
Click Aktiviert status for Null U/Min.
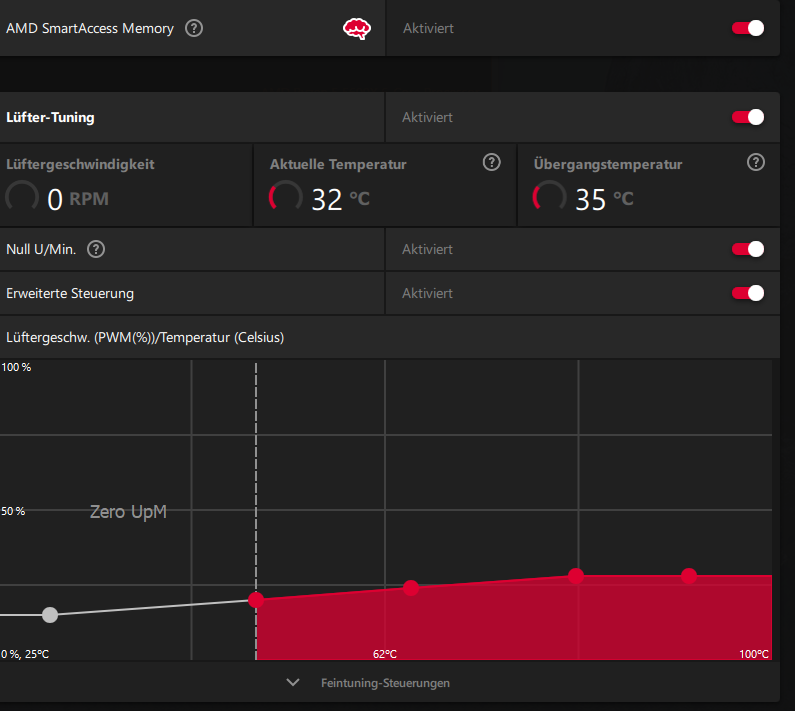point(427,250)
